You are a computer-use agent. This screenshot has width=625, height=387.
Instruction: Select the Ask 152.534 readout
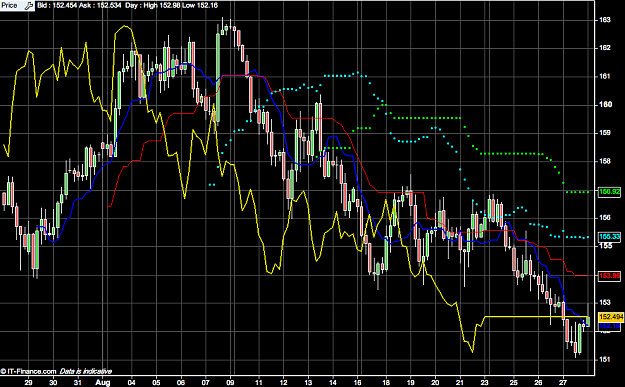100,6
